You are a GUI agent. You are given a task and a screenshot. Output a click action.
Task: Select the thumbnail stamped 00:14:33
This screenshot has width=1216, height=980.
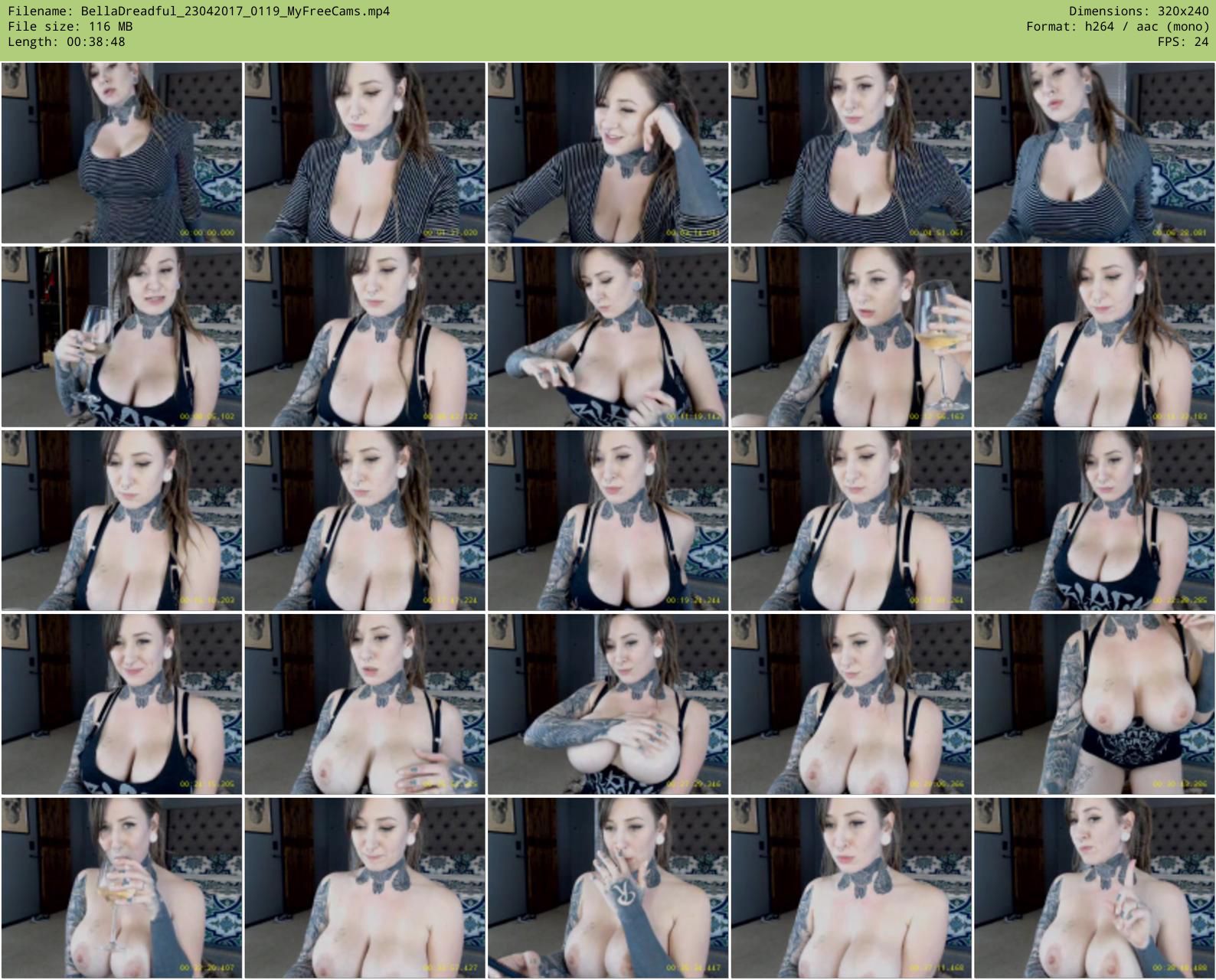[1094, 336]
